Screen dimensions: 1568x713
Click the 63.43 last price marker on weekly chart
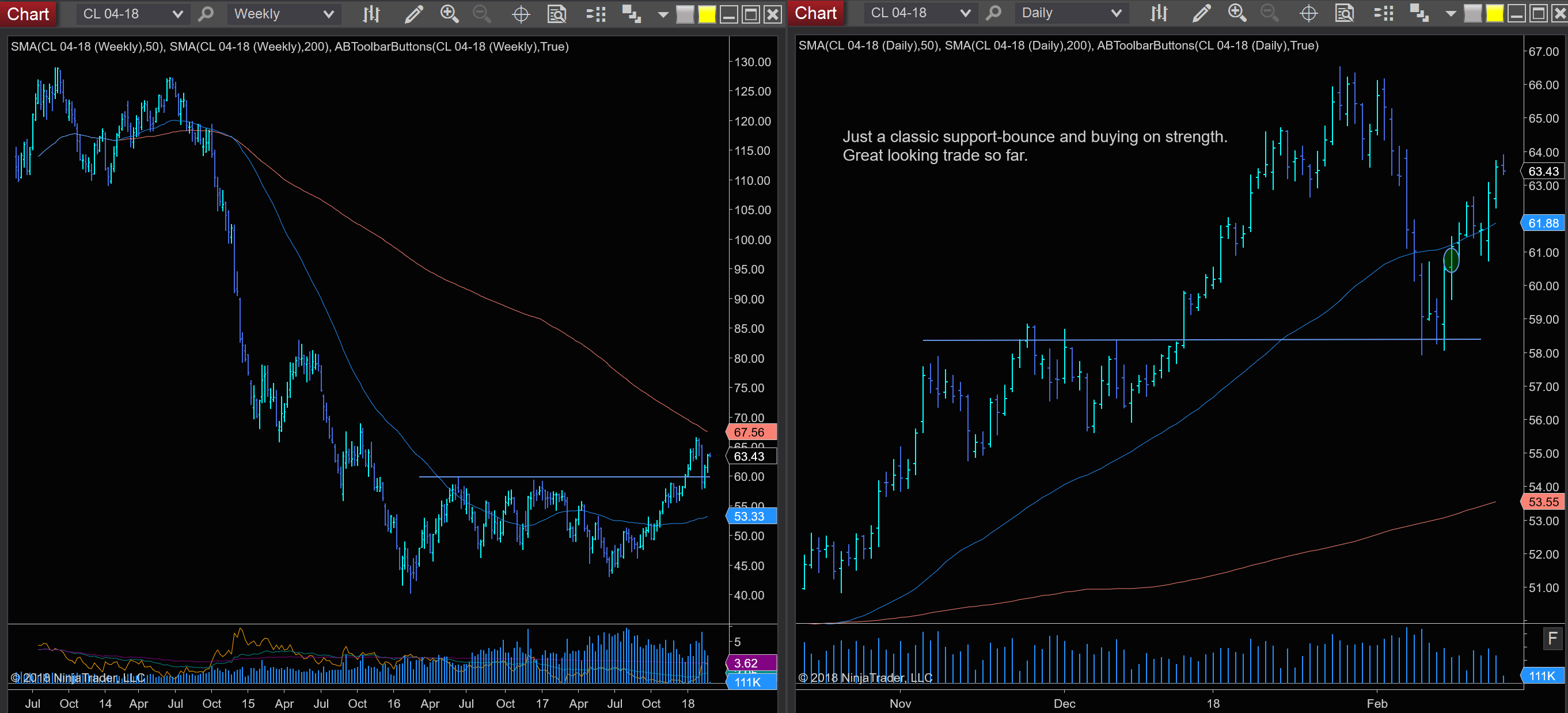coord(751,456)
